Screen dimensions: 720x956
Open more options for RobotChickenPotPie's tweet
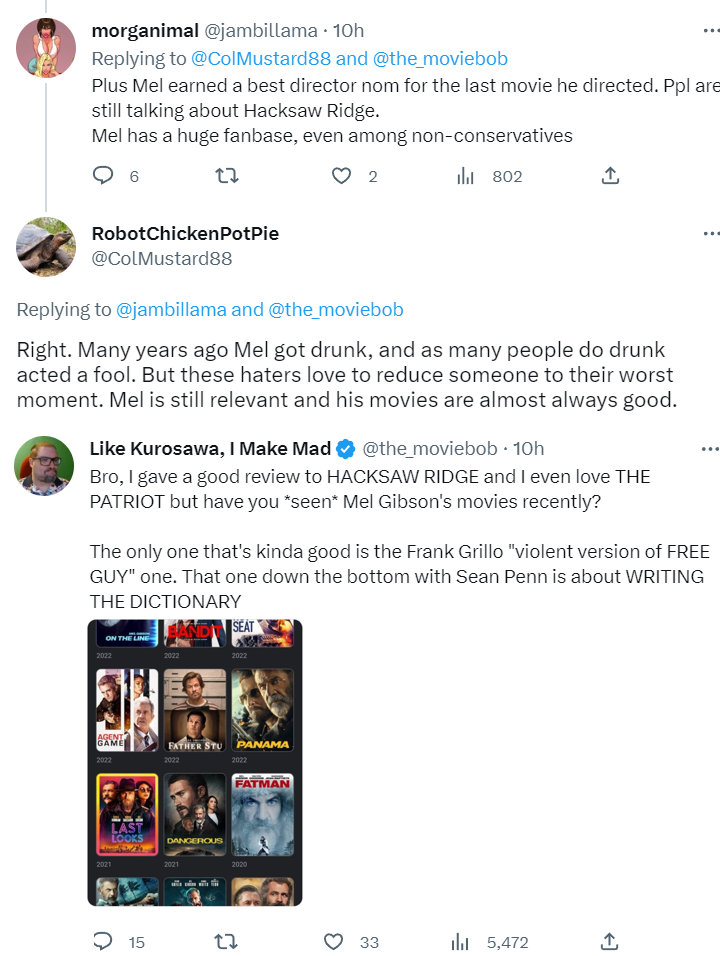(x=711, y=234)
